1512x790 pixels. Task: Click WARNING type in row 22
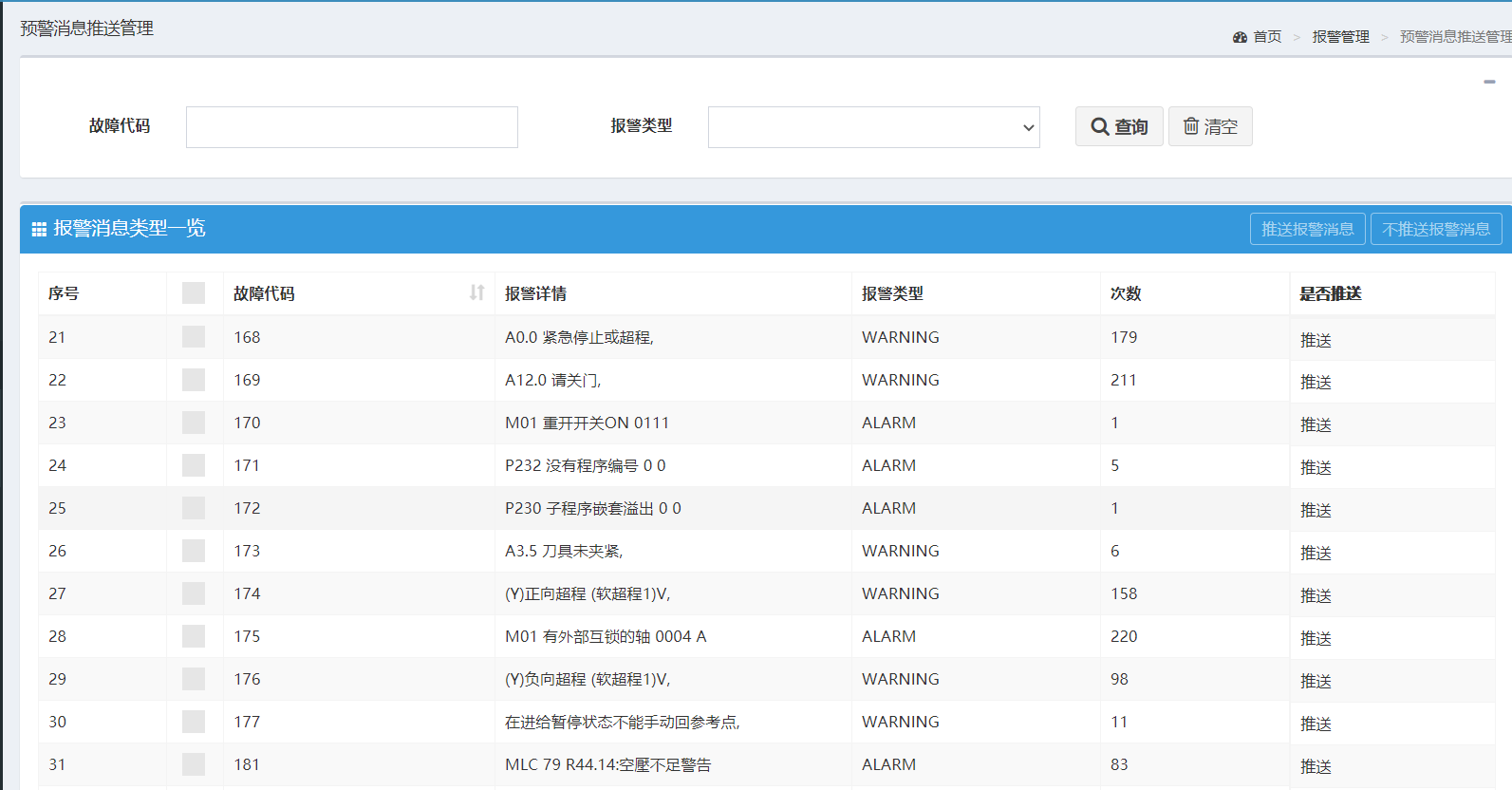coord(901,380)
